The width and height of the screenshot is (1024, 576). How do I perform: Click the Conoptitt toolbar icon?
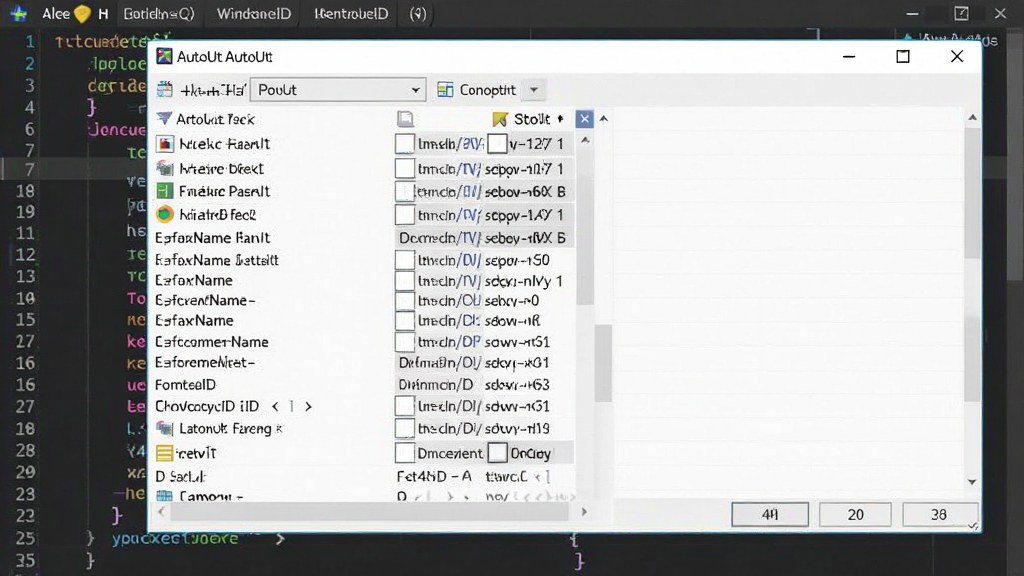click(445, 90)
